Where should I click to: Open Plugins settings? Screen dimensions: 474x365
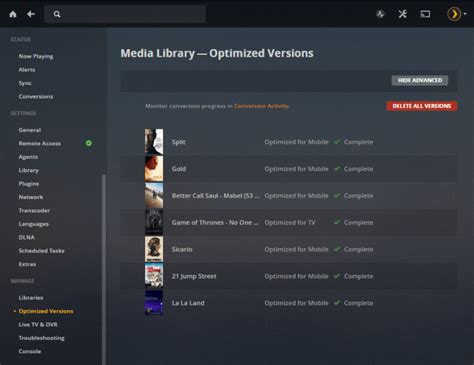pyautogui.click(x=29, y=184)
